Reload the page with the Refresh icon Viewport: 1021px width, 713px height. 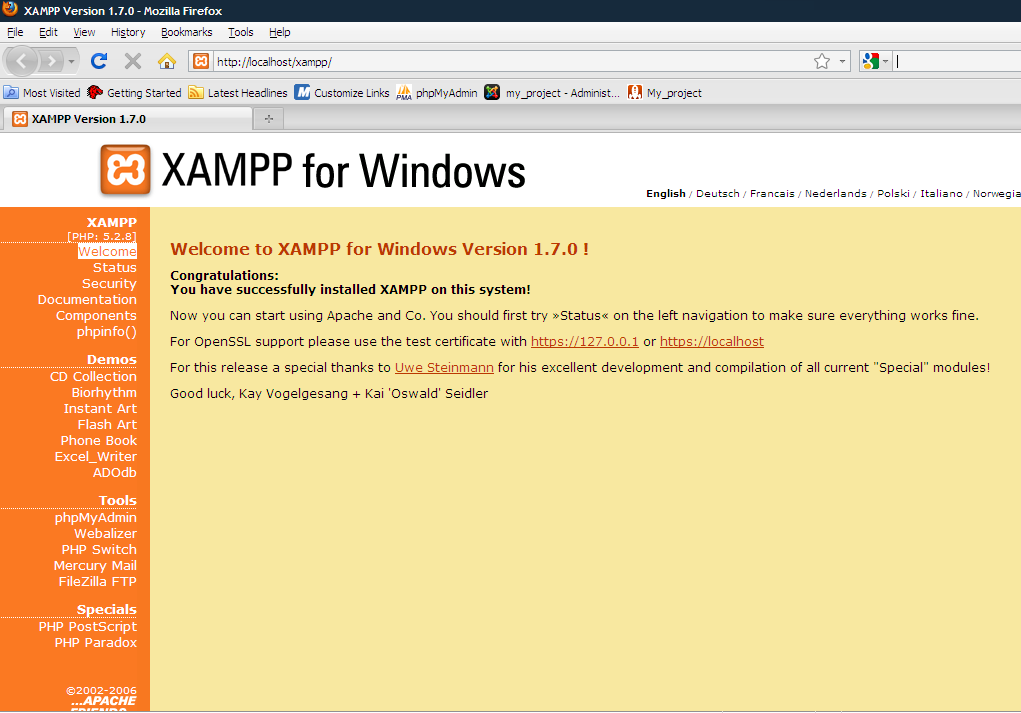point(99,61)
